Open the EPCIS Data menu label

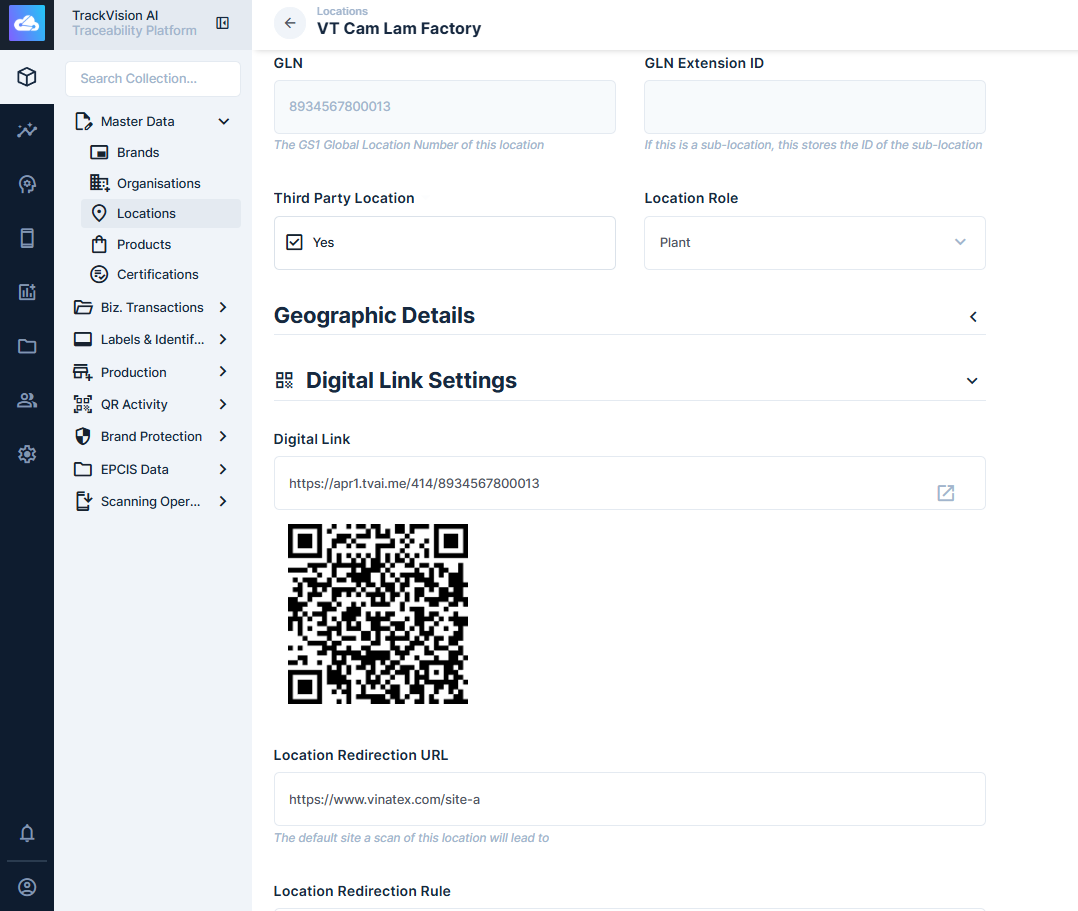click(x=135, y=469)
